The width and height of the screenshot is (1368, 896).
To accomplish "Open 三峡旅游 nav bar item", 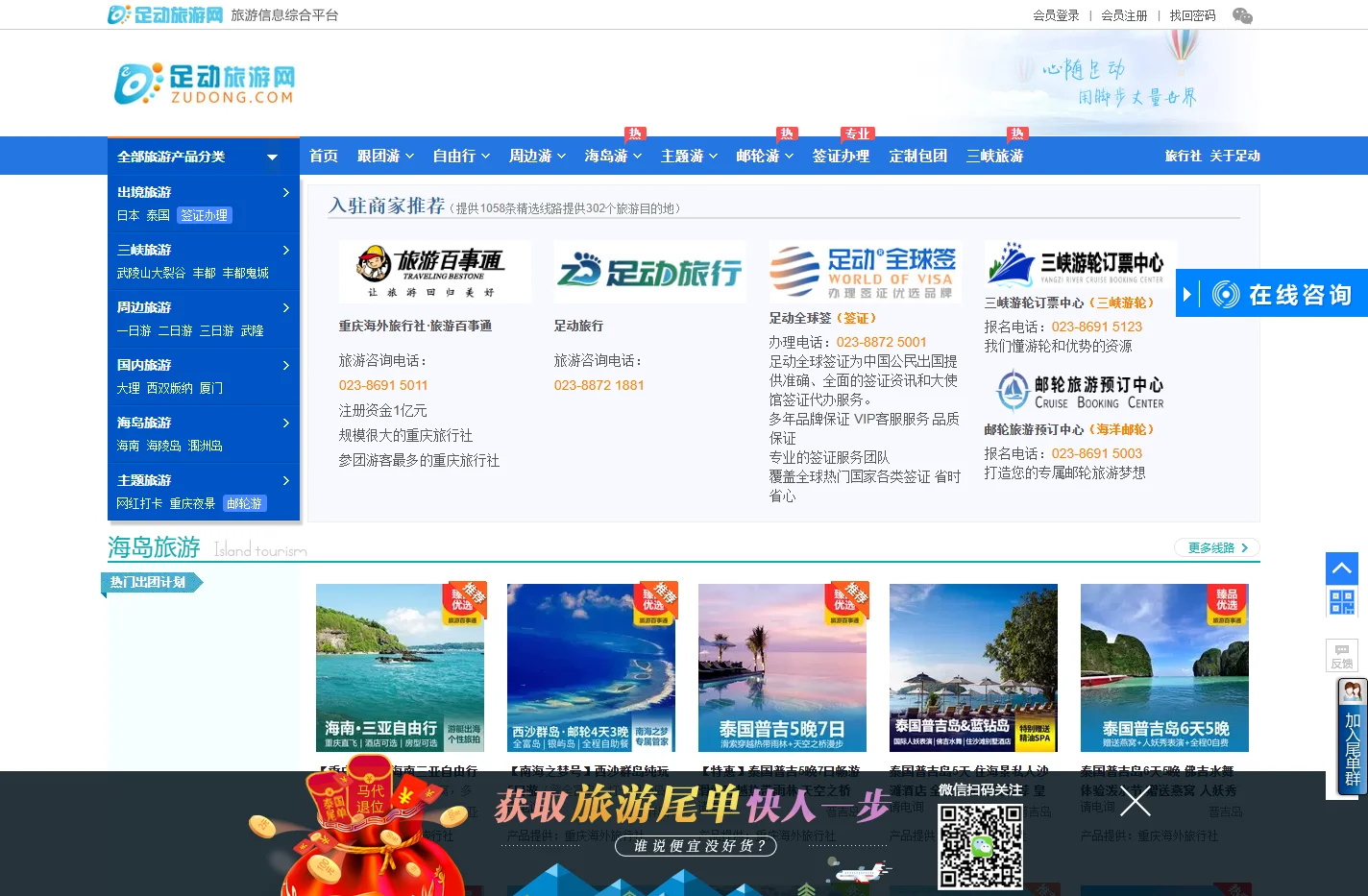I will (994, 156).
